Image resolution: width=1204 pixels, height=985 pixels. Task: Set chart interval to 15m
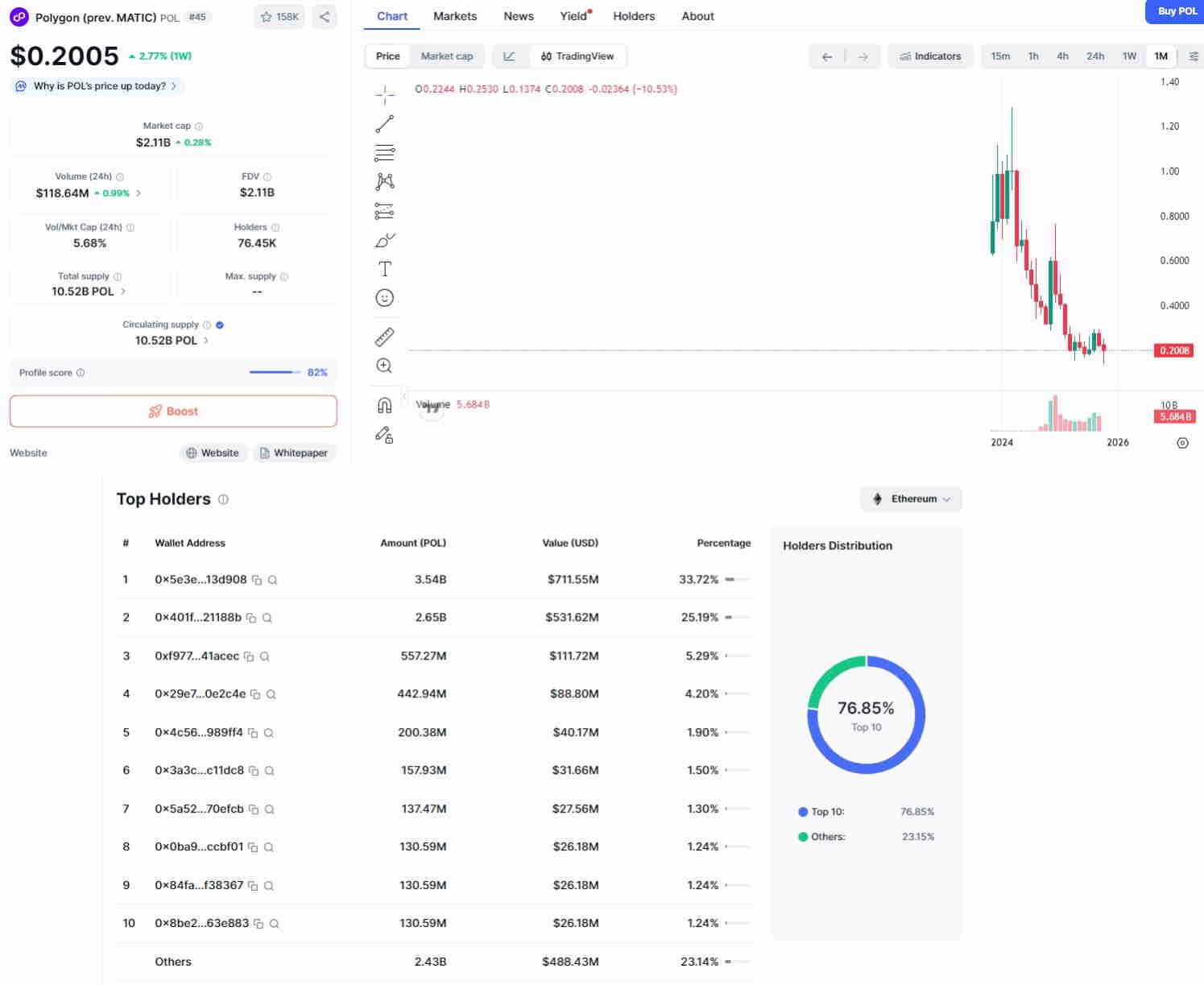pos(1000,56)
